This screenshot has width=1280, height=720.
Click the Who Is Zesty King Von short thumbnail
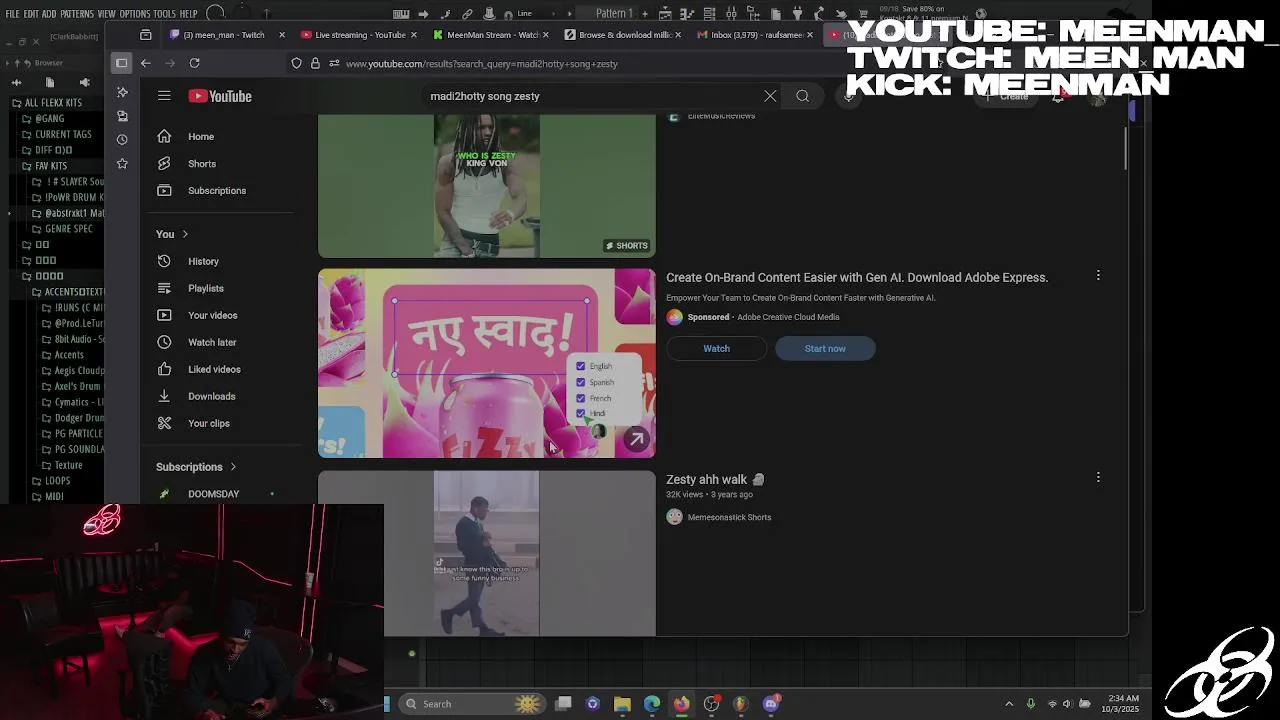(486, 186)
